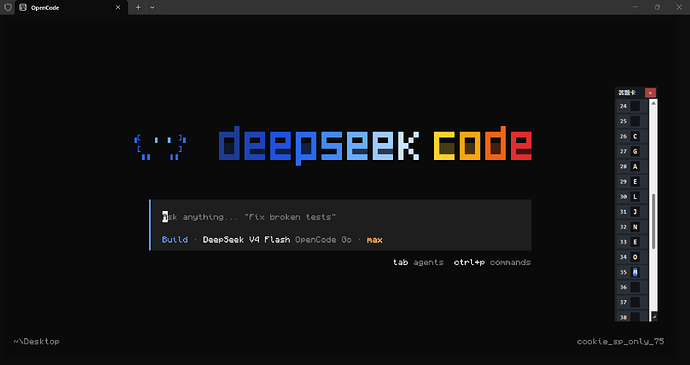Click the ~\Desktop path in status bar

(x=36, y=342)
